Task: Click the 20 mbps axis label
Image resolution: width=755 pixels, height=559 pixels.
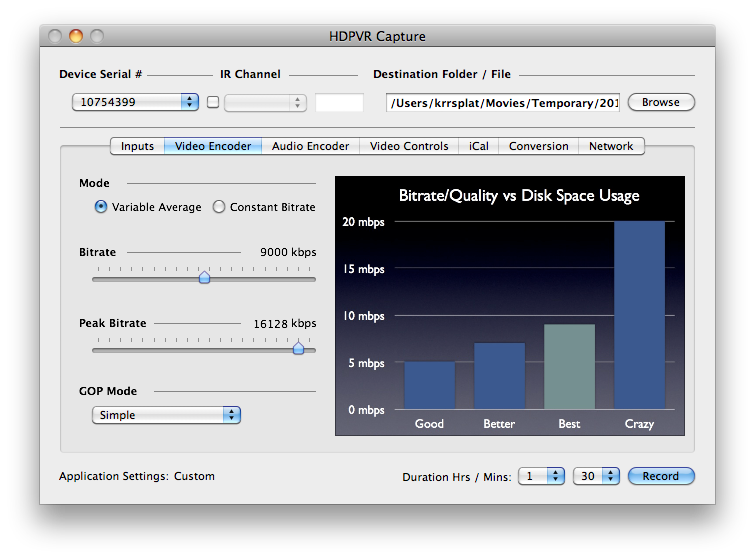Action: [363, 222]
